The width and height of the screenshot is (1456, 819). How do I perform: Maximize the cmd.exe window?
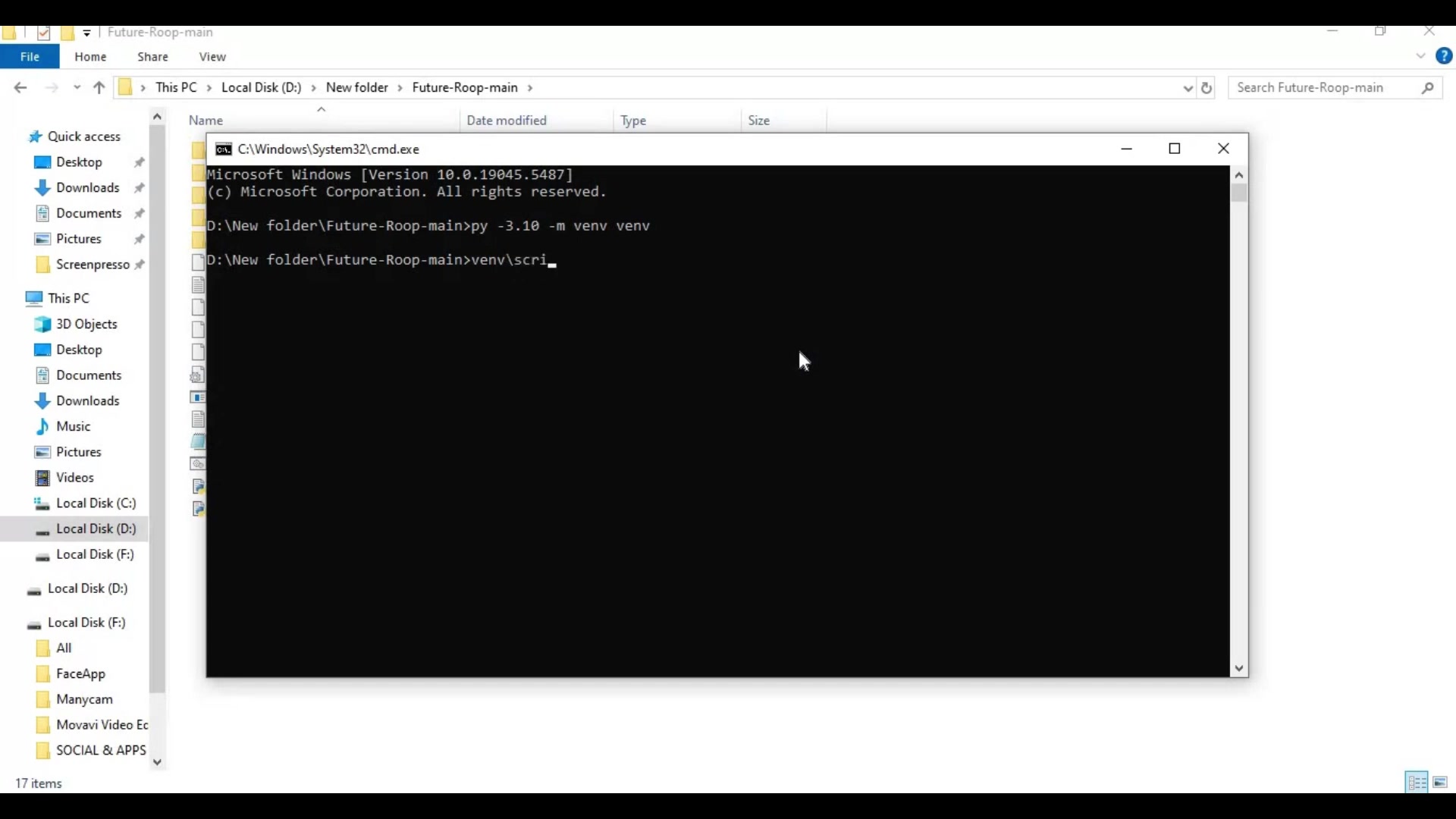[1175, 149]
